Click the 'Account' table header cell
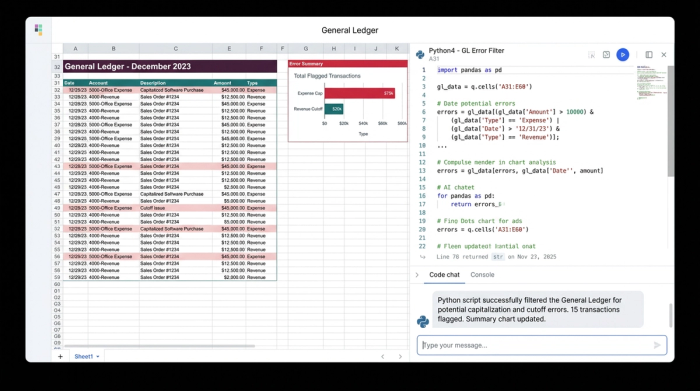700x391 pixels. (x=113, y=83)
